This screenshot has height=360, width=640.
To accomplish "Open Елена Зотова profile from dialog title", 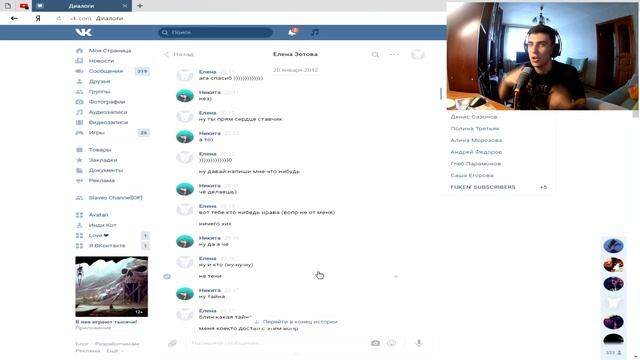I will (x=295, y=54).
